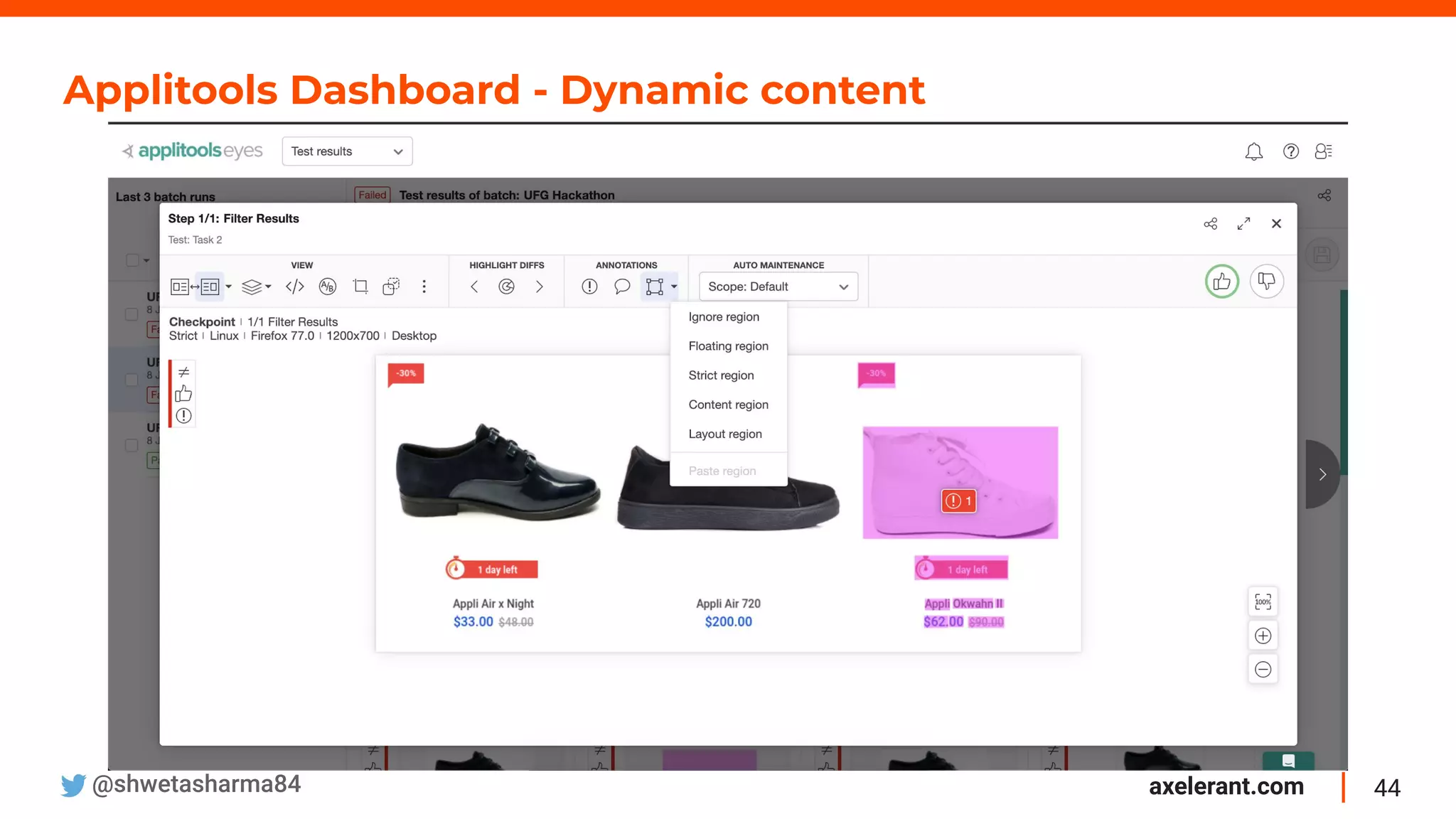Choose Floating region from menu
The width and height of the screenshot is (1456, 819).
click(x=728, y=346)
